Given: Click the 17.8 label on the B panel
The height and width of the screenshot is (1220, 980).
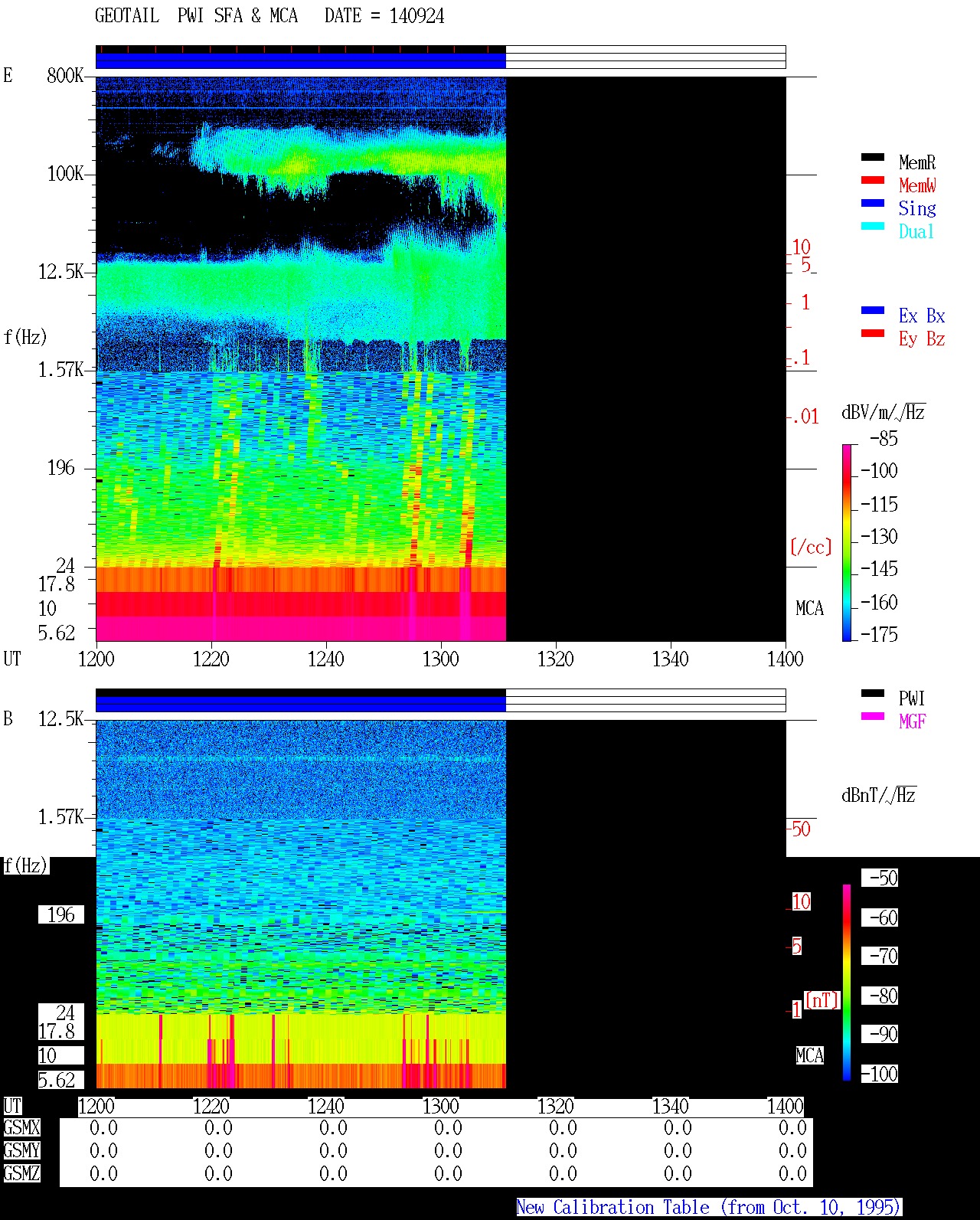Looking at the screenshot, I should 57,1031.
